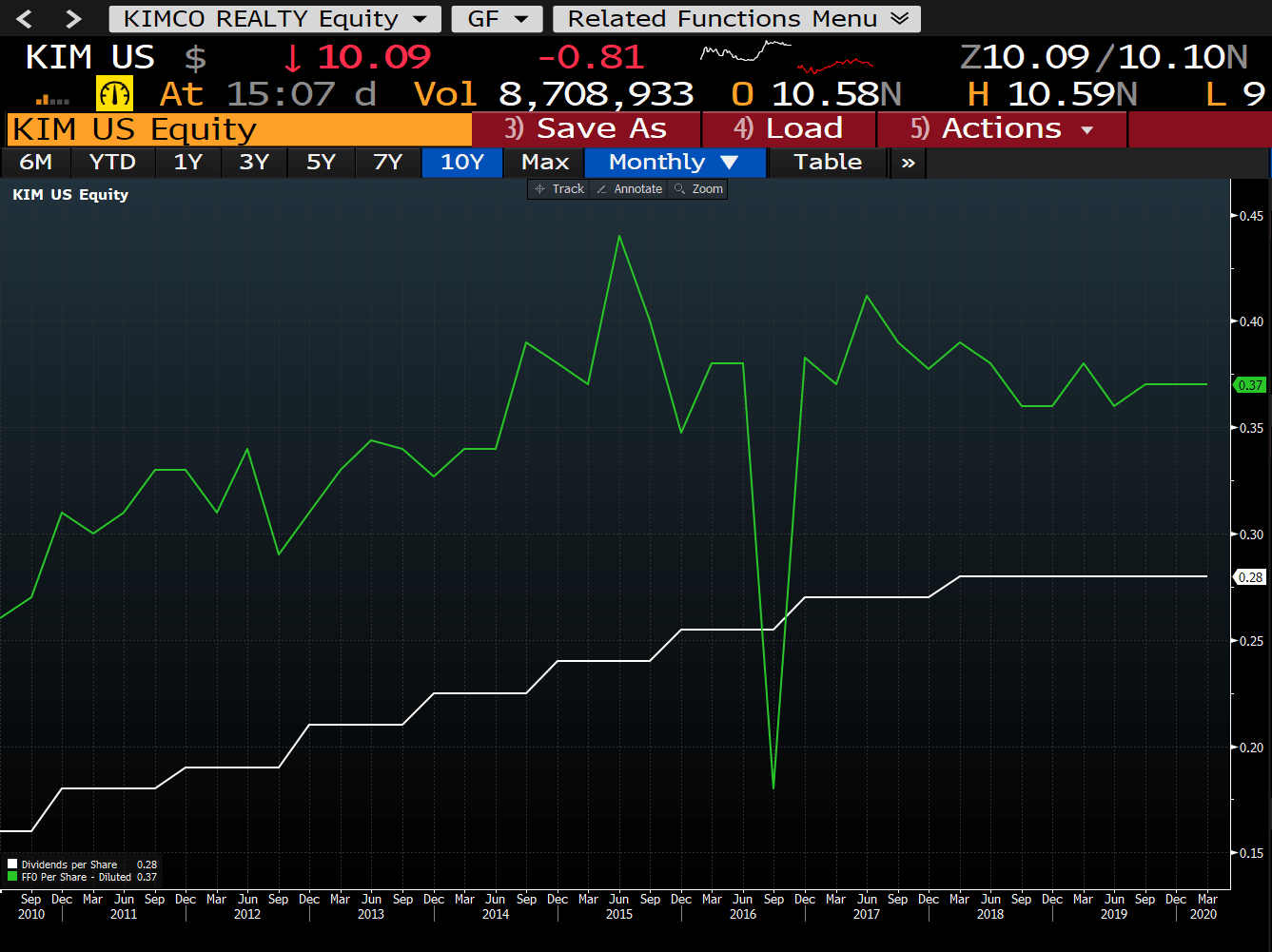The width and height of the screenshot is (1272, 952).
Task: Click the 0.40 y-axis label
Action: [x=1252, y=321]
